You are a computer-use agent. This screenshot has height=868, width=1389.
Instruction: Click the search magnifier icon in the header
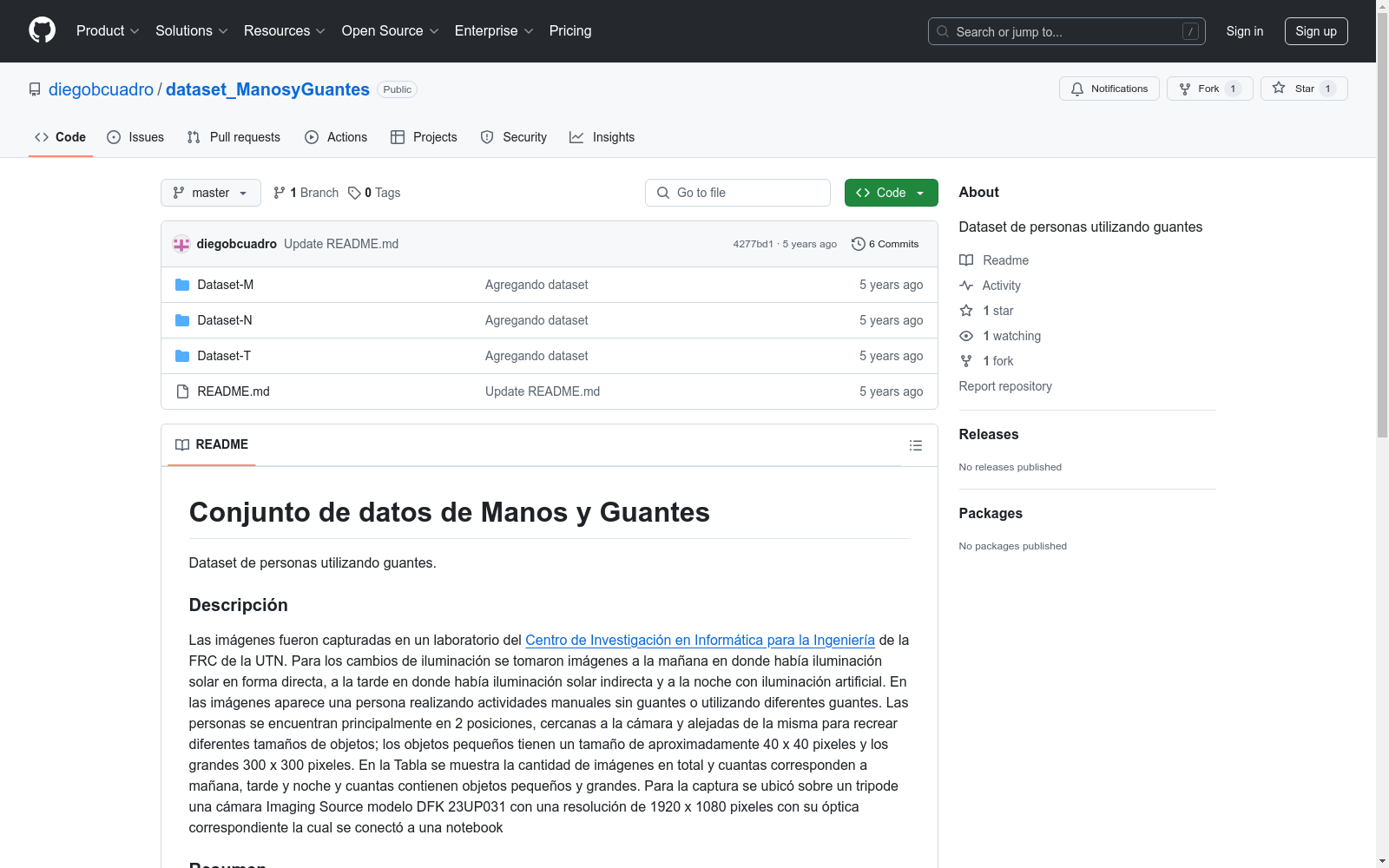943,31
